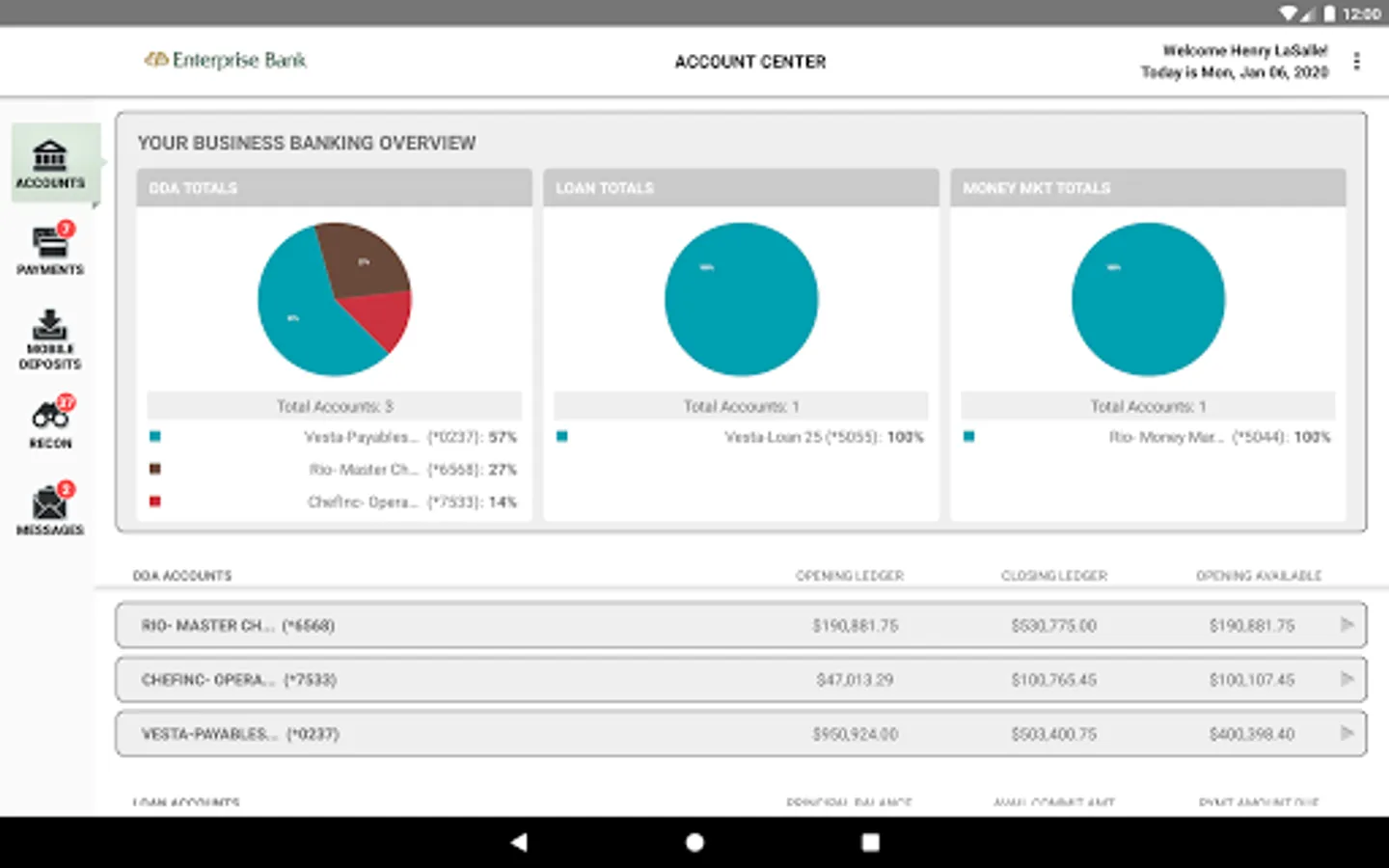Click the Opening Ledger column header
The image size is (1389, 868).
click(850, 576)
